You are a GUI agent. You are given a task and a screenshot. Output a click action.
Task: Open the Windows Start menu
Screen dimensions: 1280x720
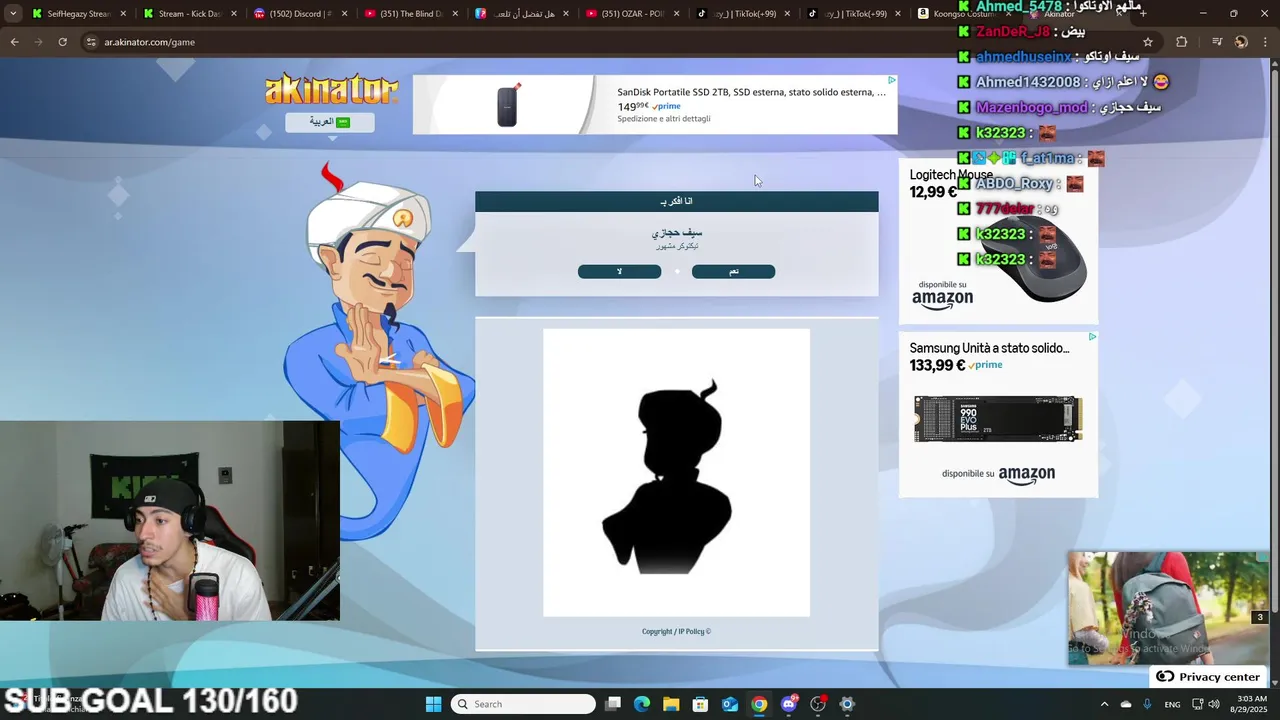[433, 704]
